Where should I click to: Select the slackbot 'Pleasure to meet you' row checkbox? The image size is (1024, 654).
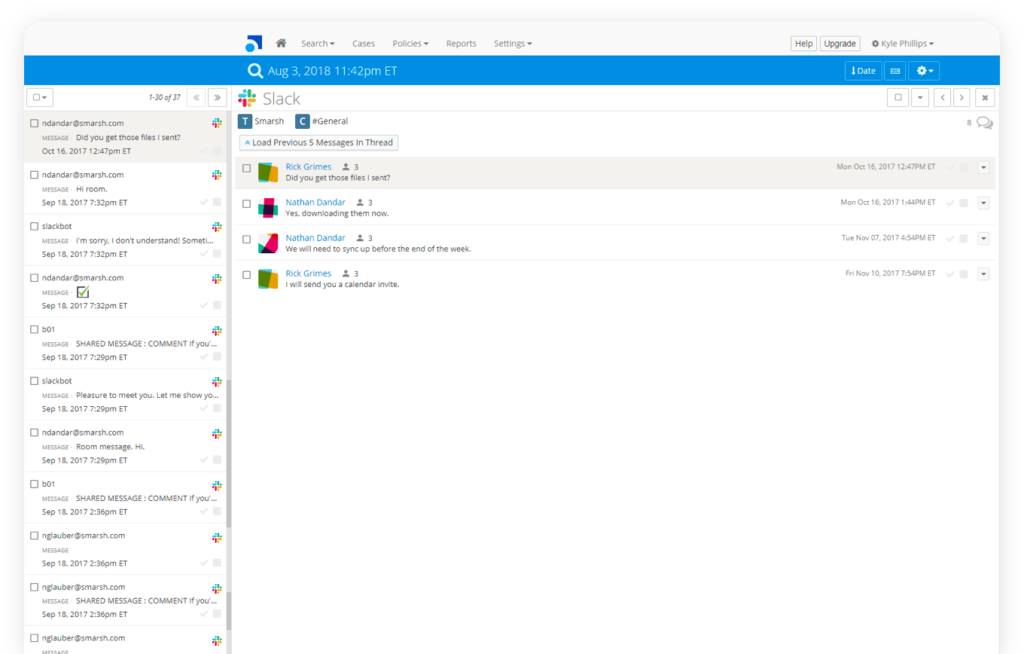pos(34,381)
